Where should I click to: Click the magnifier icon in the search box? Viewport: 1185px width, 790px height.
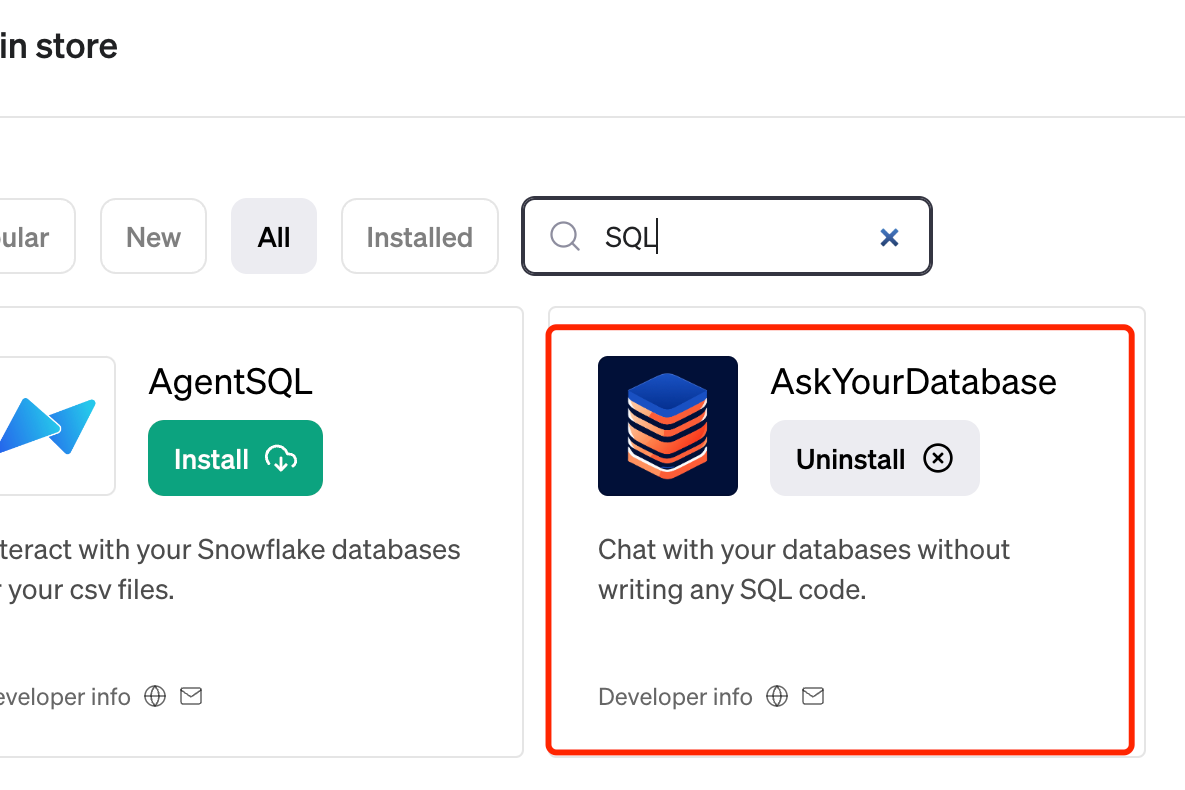565,236
